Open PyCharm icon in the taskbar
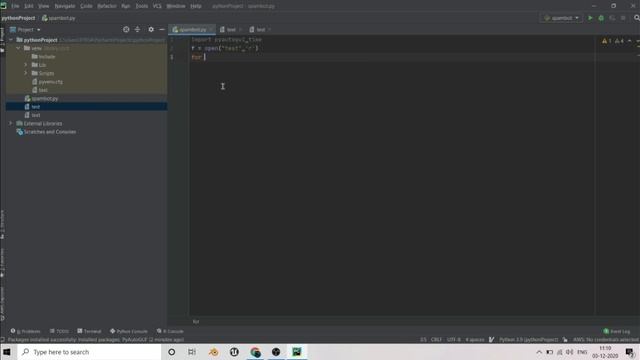 (x=297, y=352)
